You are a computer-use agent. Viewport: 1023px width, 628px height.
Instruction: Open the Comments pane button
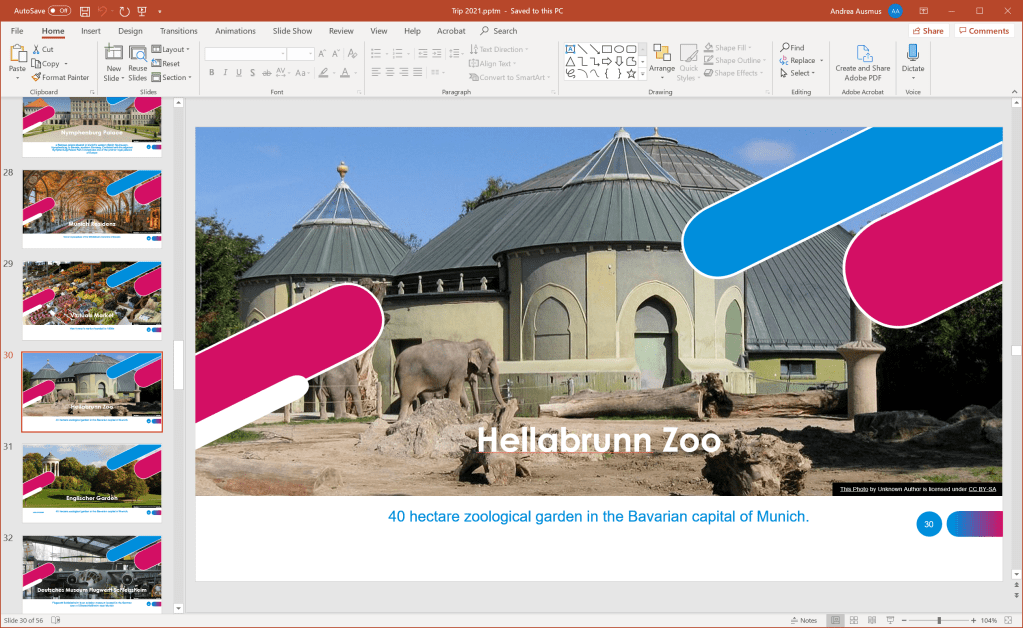point(983,31)
